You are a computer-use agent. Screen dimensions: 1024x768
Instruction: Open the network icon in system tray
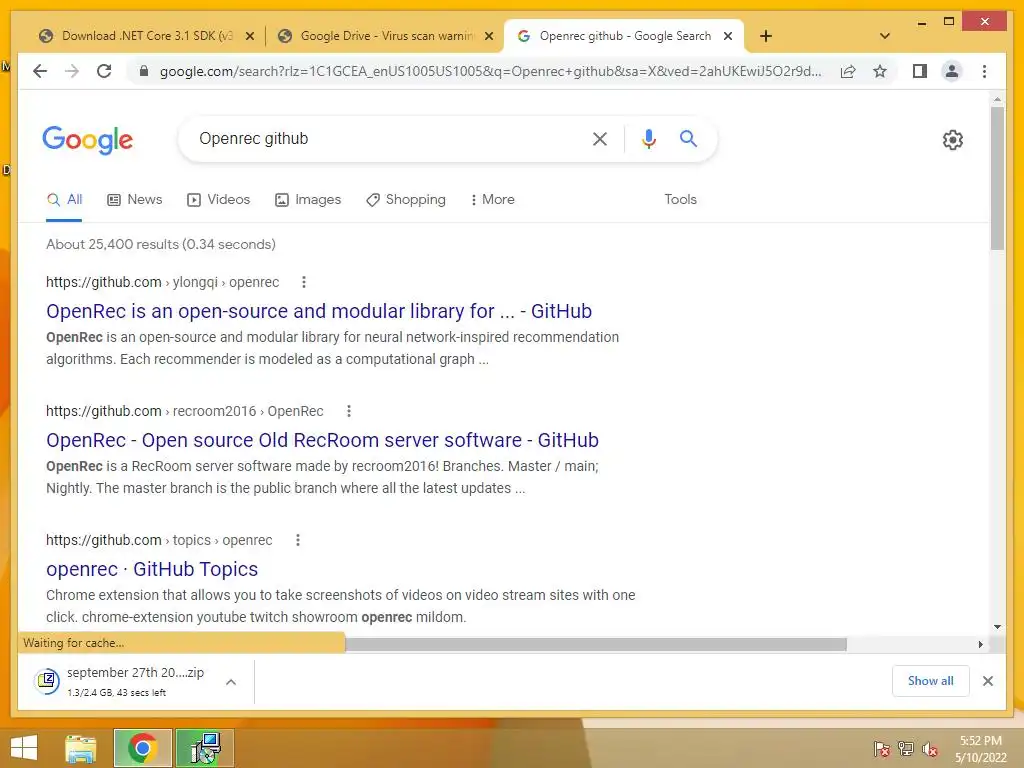[x=906, y=749]
